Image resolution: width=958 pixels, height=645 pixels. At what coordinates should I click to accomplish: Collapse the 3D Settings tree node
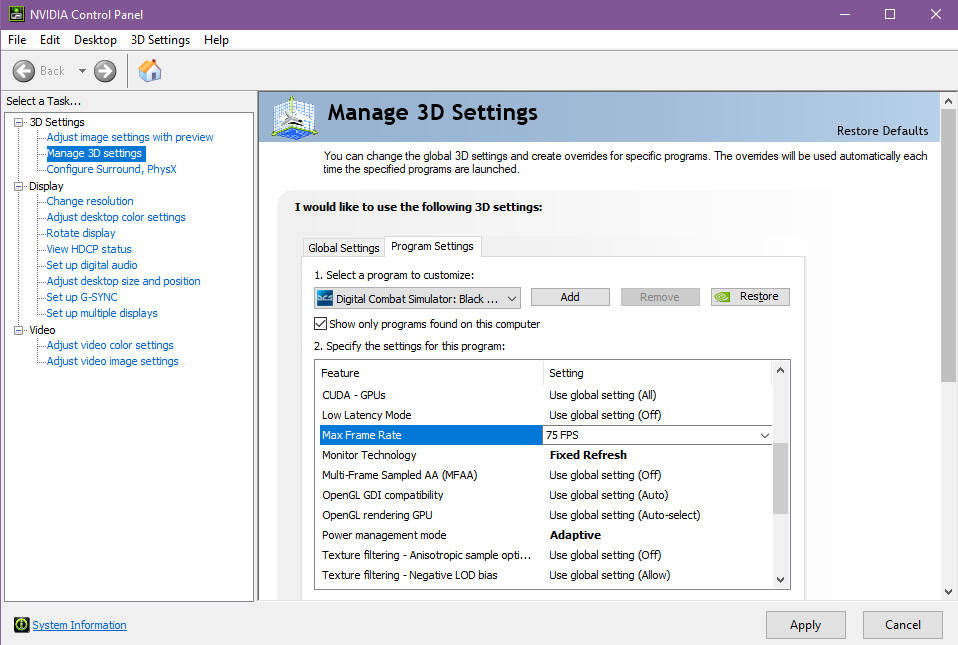[18, 122]
